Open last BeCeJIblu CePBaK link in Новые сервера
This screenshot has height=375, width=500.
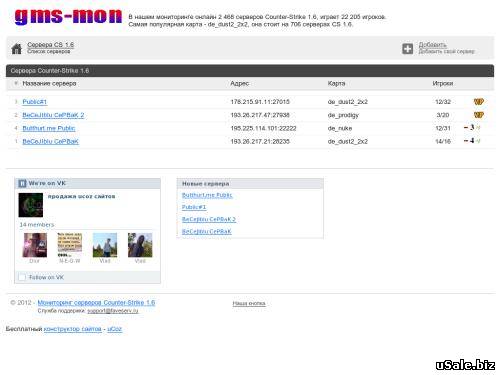point(206,231)
